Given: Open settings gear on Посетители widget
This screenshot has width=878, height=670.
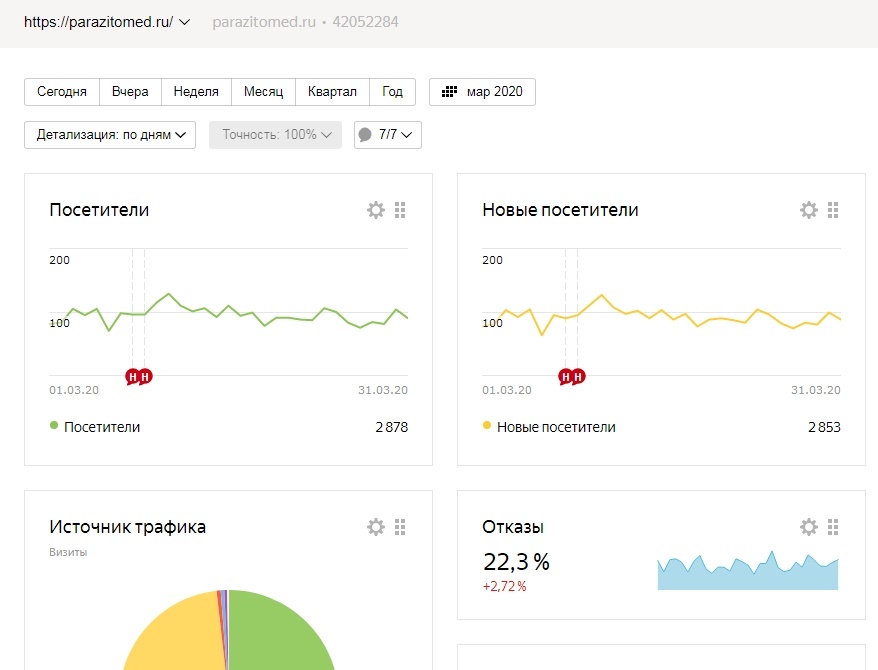Looking at the screenshot, I should [x=376, y=210].
